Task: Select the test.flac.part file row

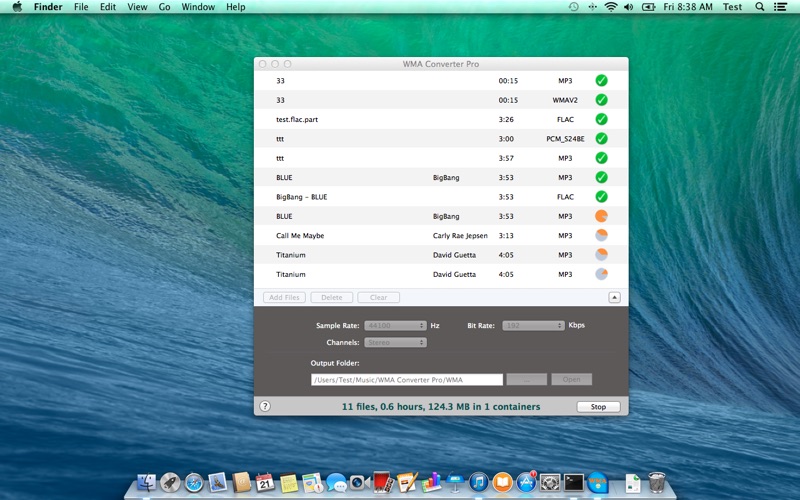Action: click(441, 119)
